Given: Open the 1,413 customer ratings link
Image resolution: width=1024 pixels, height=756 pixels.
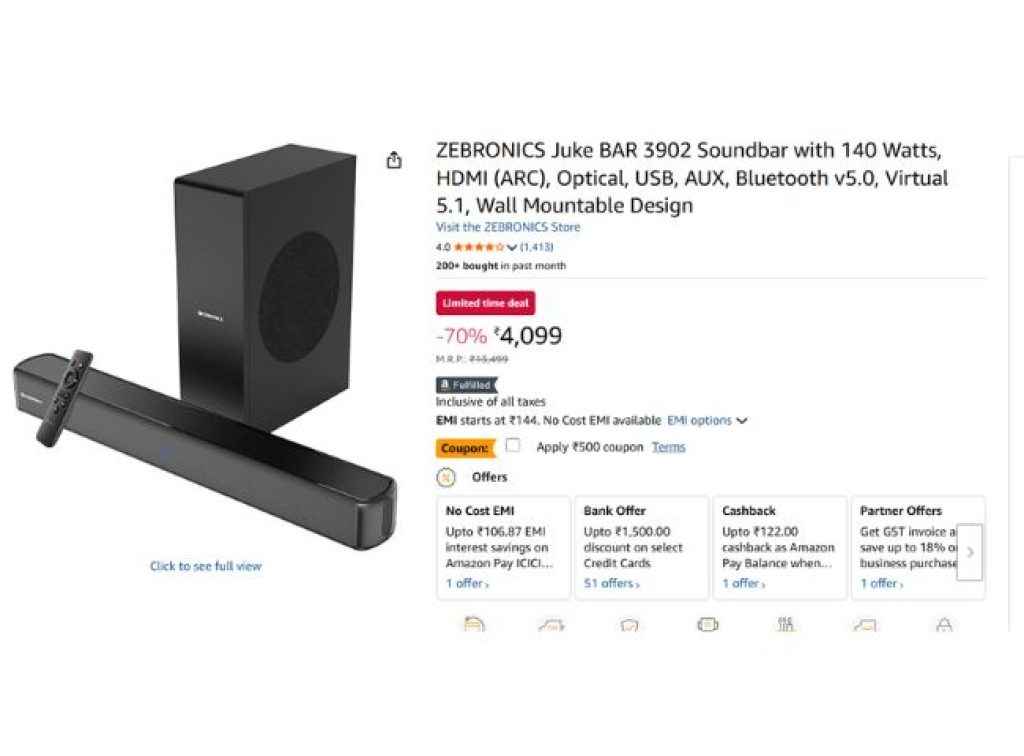Looking at the screenshot, I should coord(537,247).
